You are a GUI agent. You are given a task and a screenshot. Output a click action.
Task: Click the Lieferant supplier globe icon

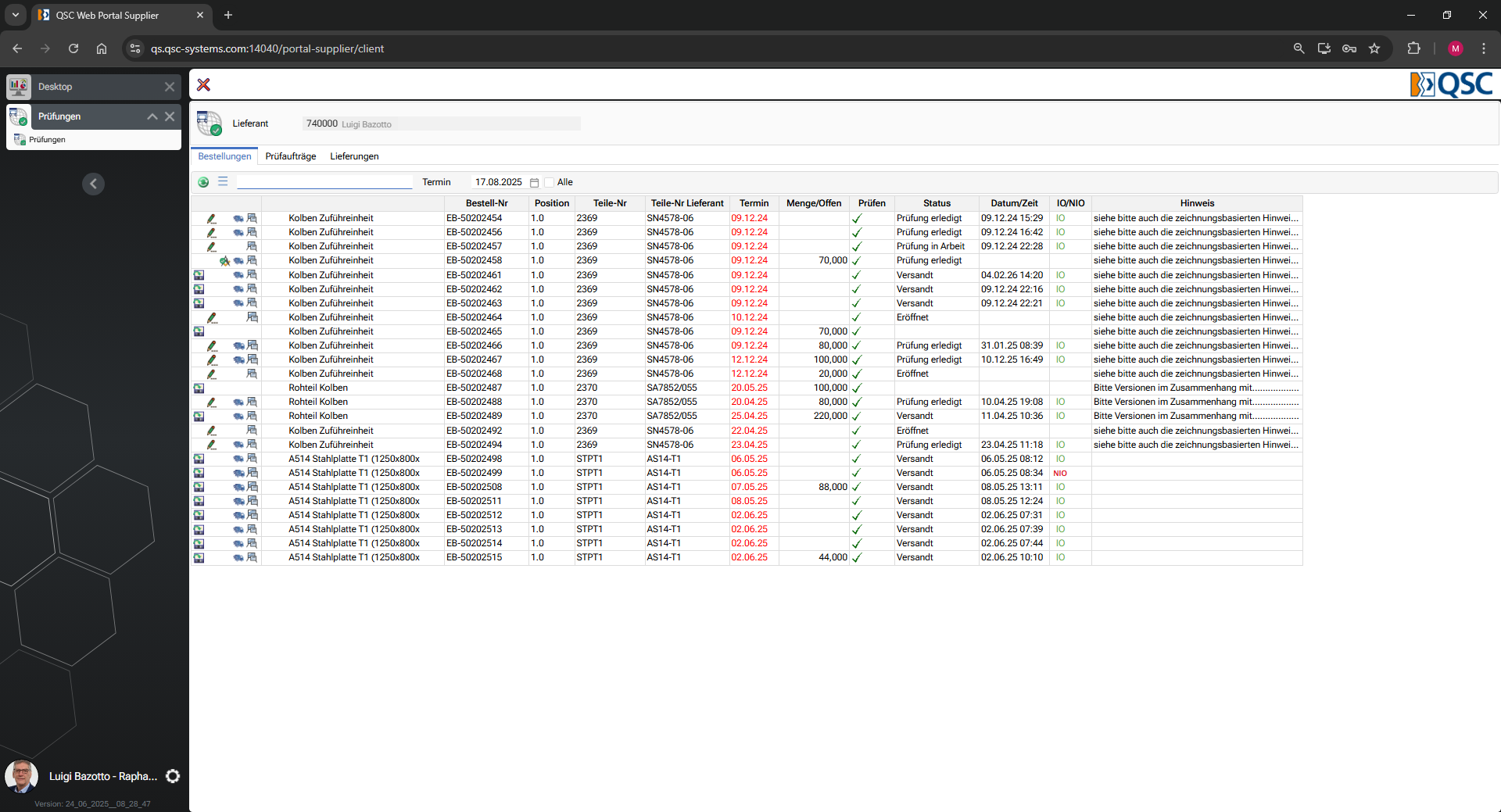coord(210,123)
